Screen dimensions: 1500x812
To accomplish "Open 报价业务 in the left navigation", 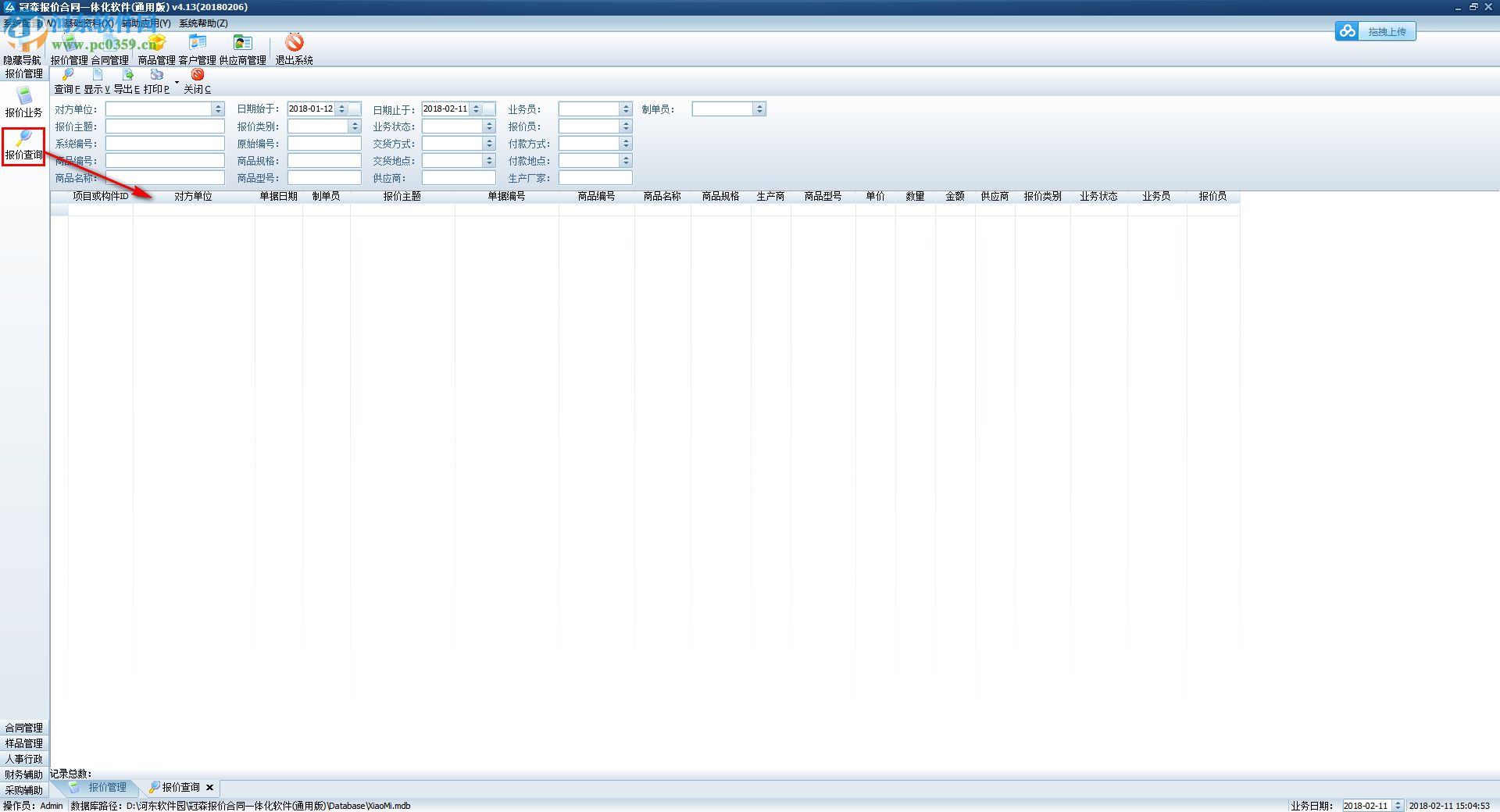I will click(x=24, y=102).
